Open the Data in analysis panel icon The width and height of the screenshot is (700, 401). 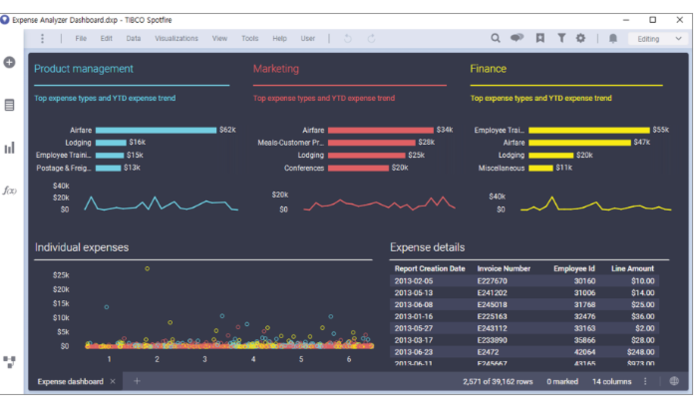(10, 105)
